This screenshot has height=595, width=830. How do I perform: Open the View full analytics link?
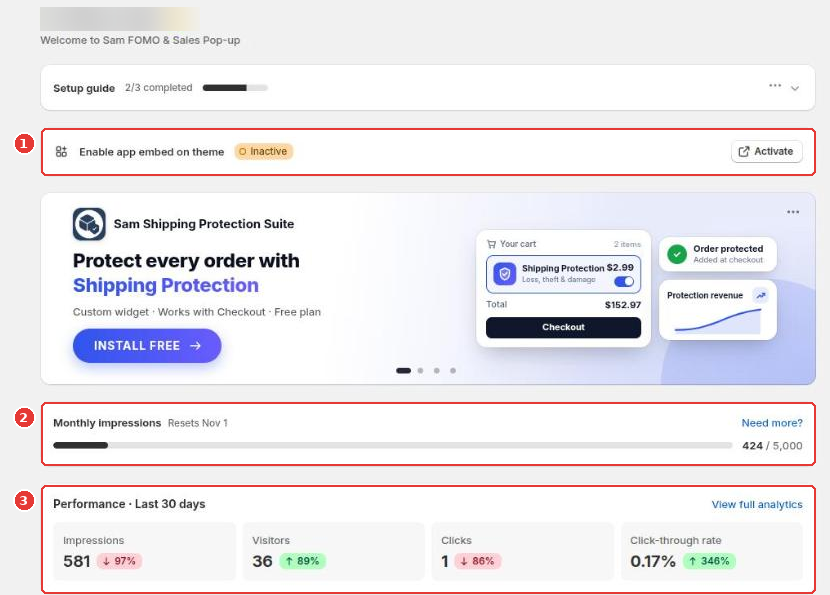[757, 504]
